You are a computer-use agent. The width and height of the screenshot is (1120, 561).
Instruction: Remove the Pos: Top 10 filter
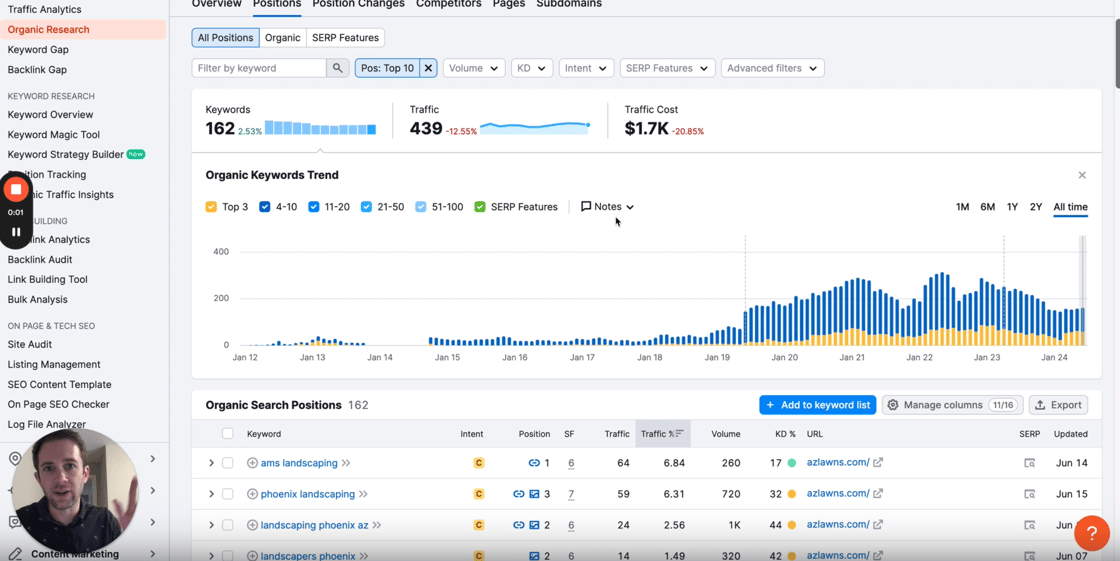[x=428, y=68]
